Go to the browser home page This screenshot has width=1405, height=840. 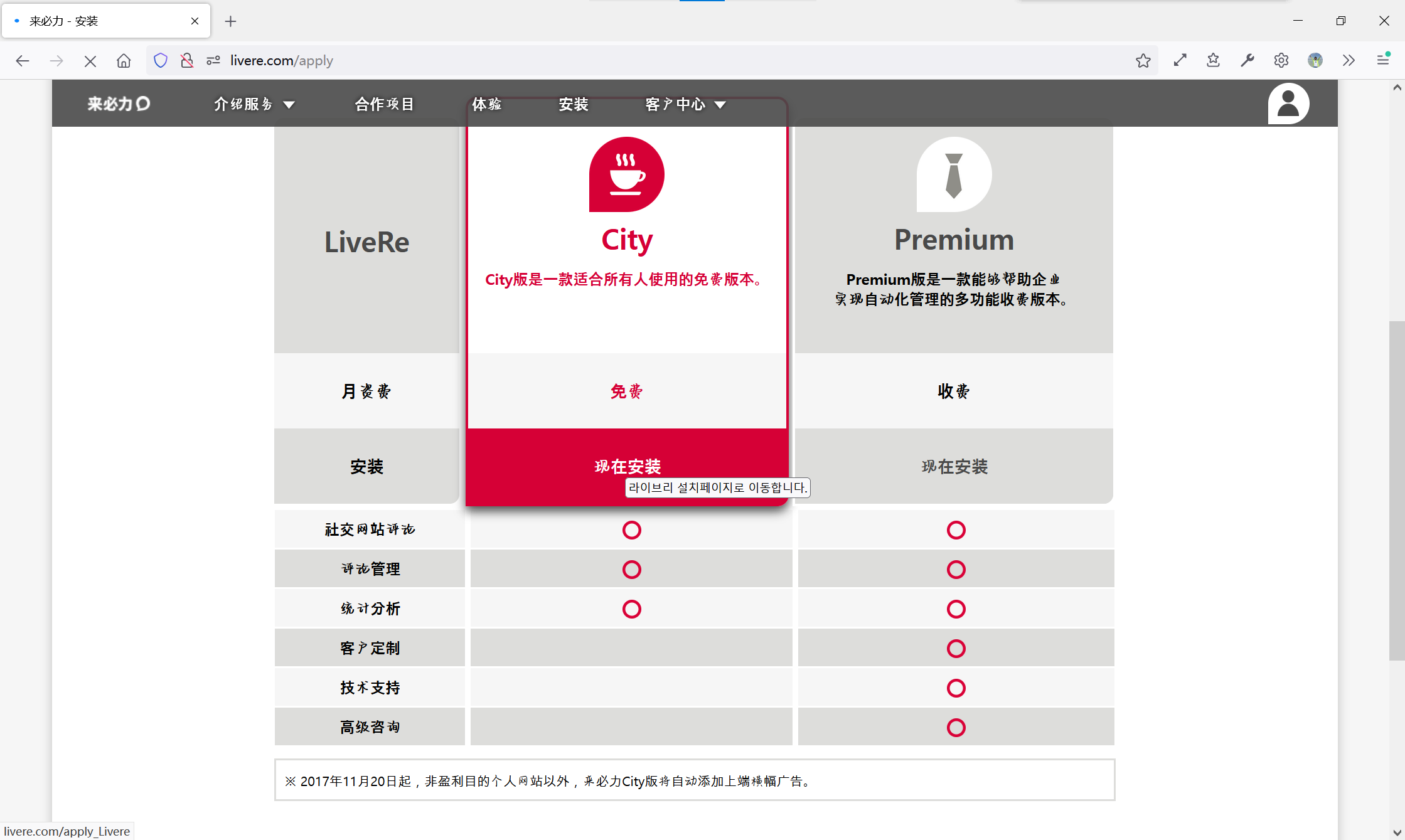tap(124, 61)
